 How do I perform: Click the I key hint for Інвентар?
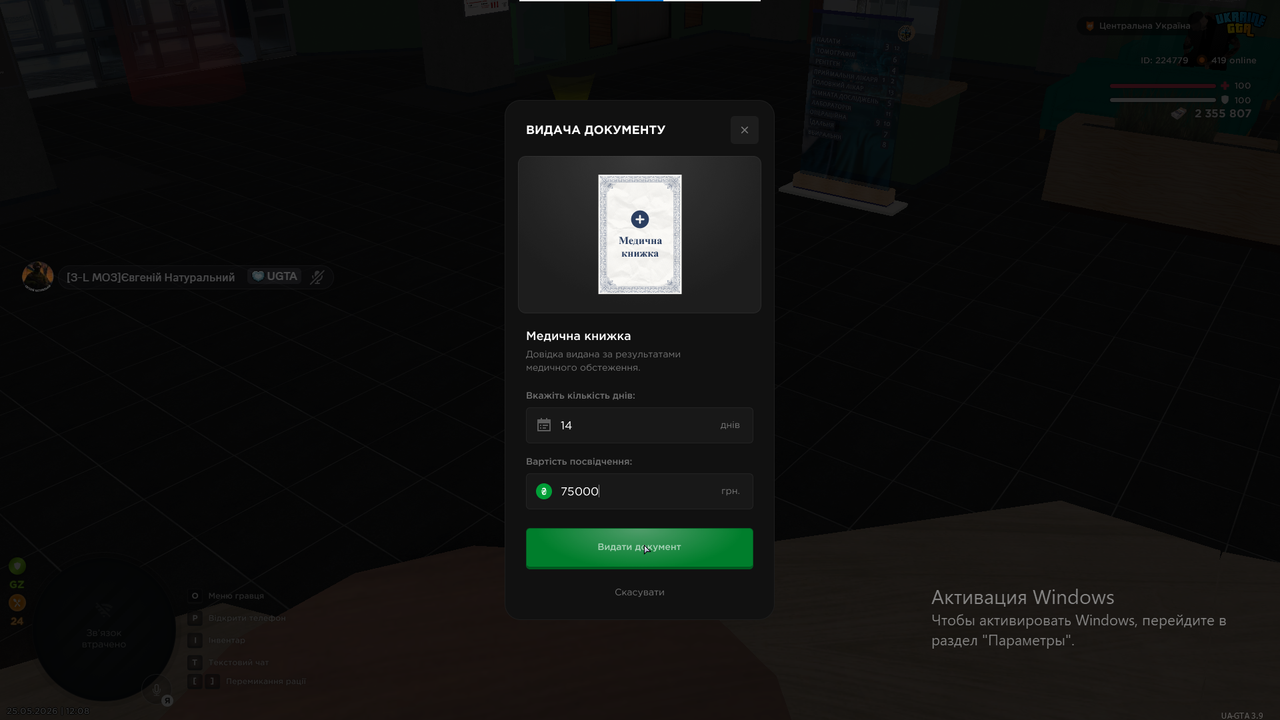pos(195,640)
